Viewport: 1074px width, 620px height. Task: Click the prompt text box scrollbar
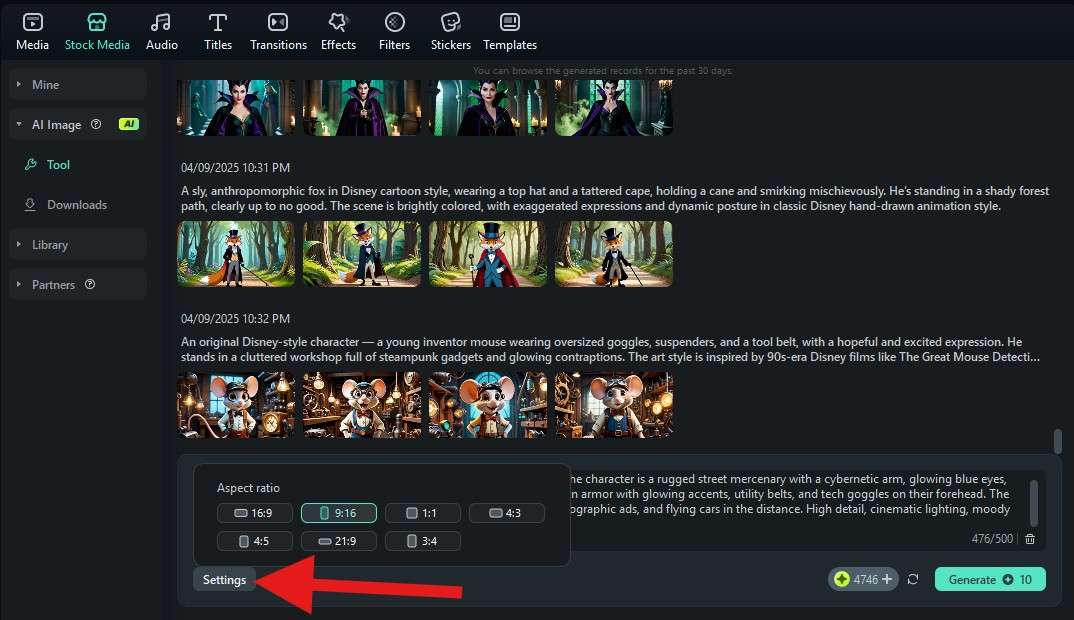point(1034,502)
